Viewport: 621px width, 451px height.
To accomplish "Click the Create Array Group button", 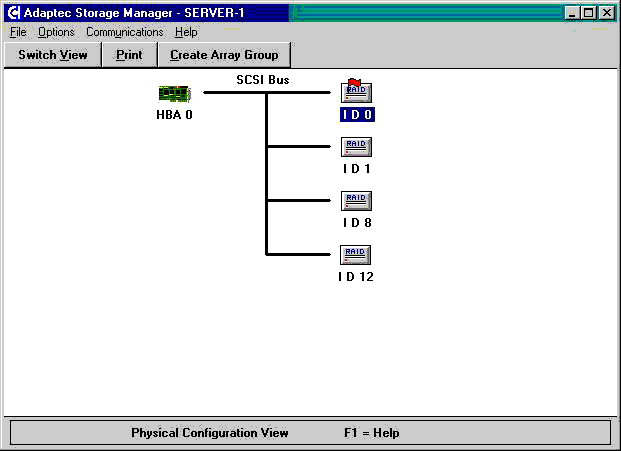I will 224,55.
